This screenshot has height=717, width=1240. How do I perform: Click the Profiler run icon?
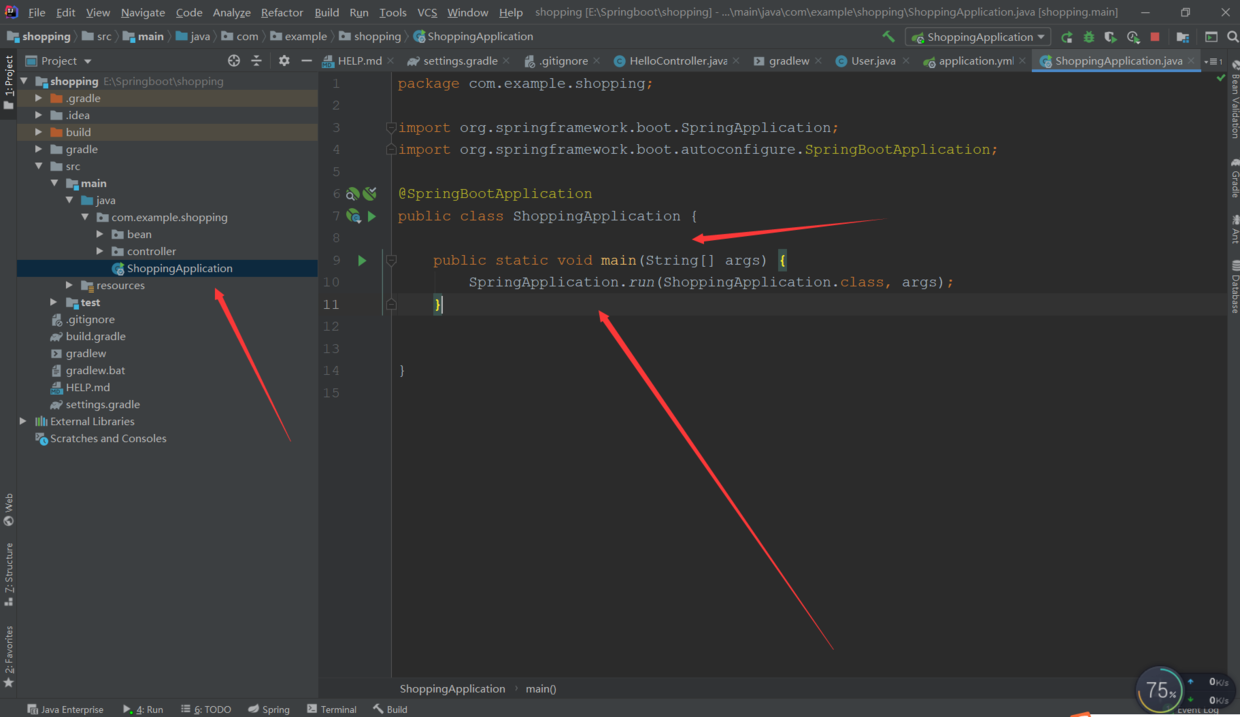1133,37
